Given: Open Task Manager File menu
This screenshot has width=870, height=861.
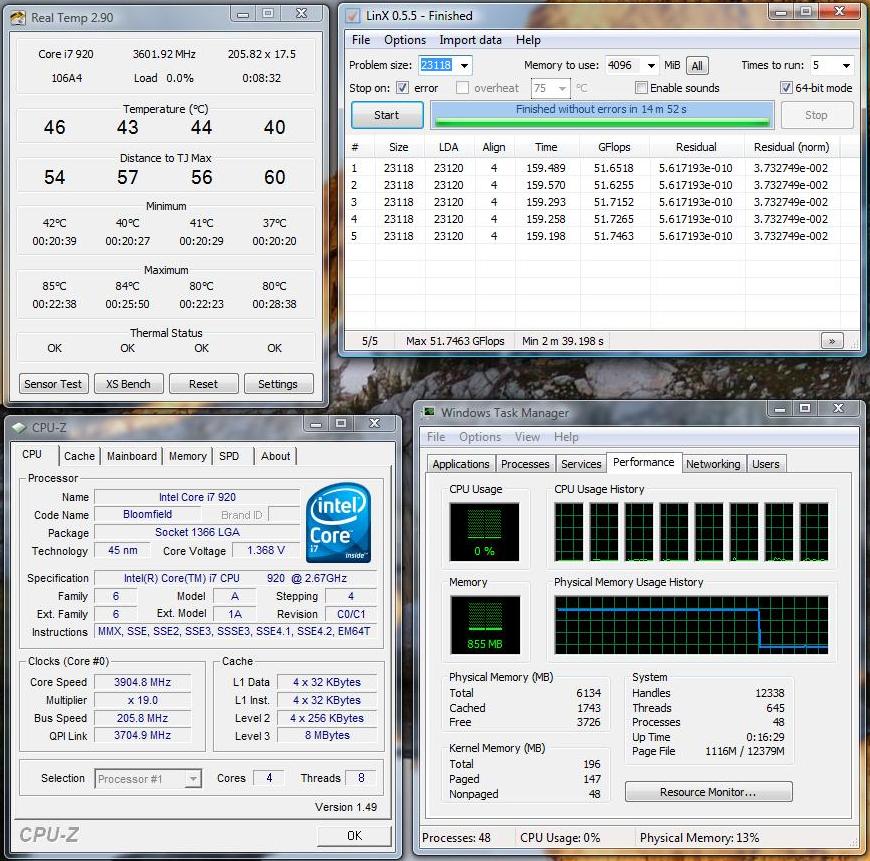Looking at the screenshot, I should [436, 437].
